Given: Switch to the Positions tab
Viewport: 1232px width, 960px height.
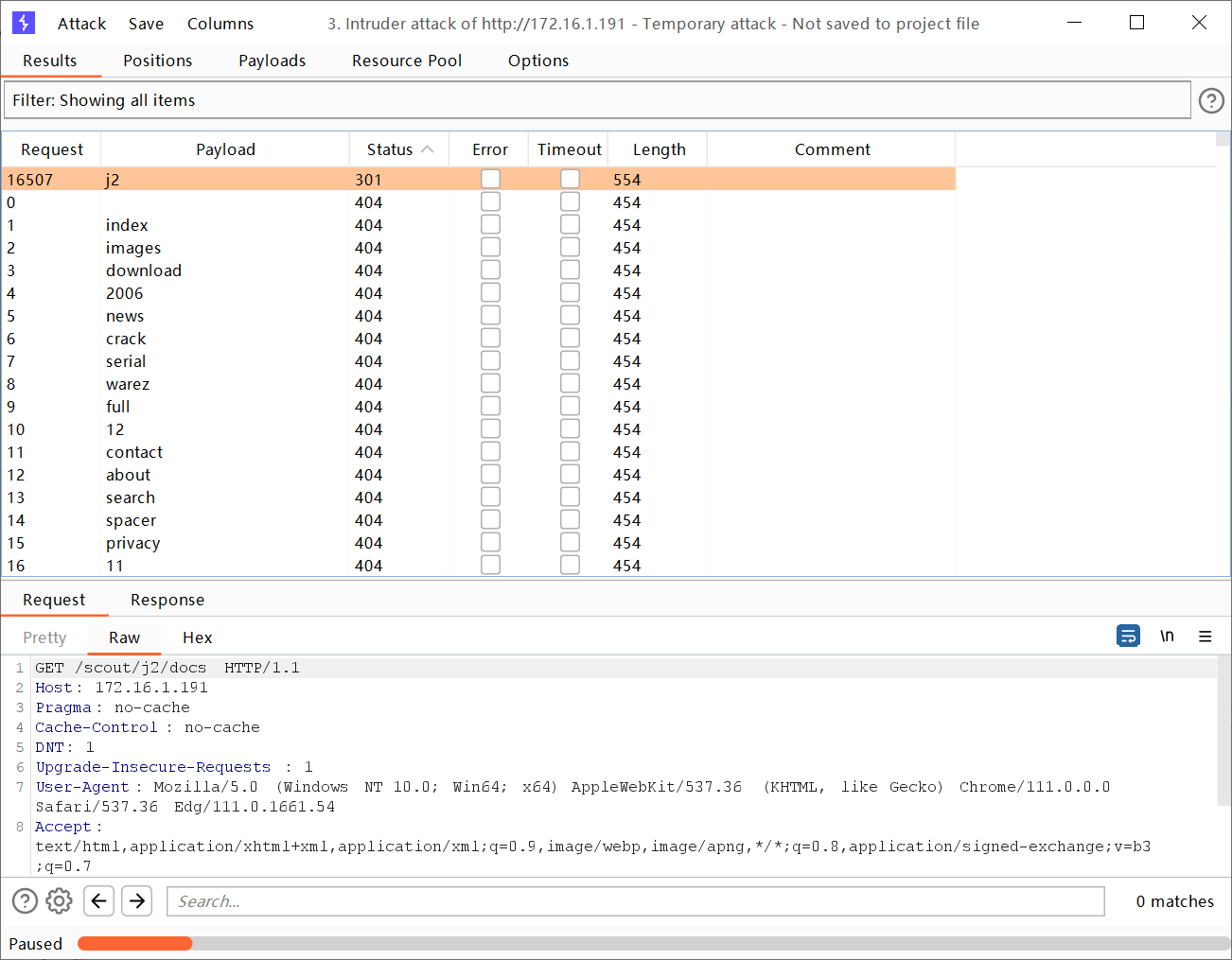Looking at the screenshot, I should pos(157,61).
